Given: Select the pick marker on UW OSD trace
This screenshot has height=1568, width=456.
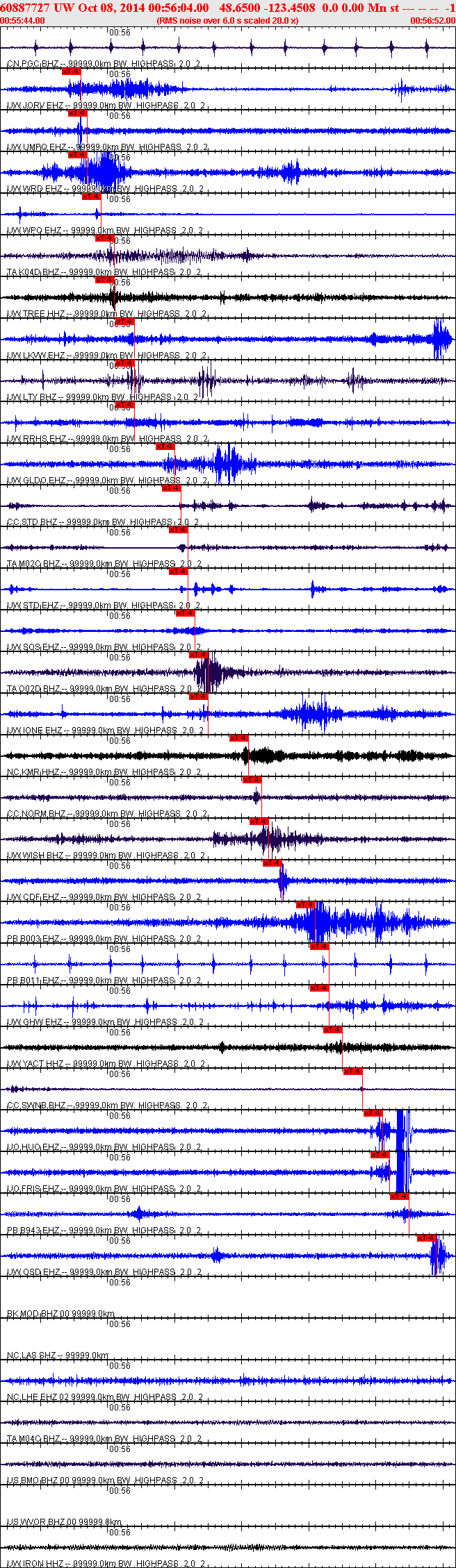Looking at the screenshot, I should coord(426,1238).
